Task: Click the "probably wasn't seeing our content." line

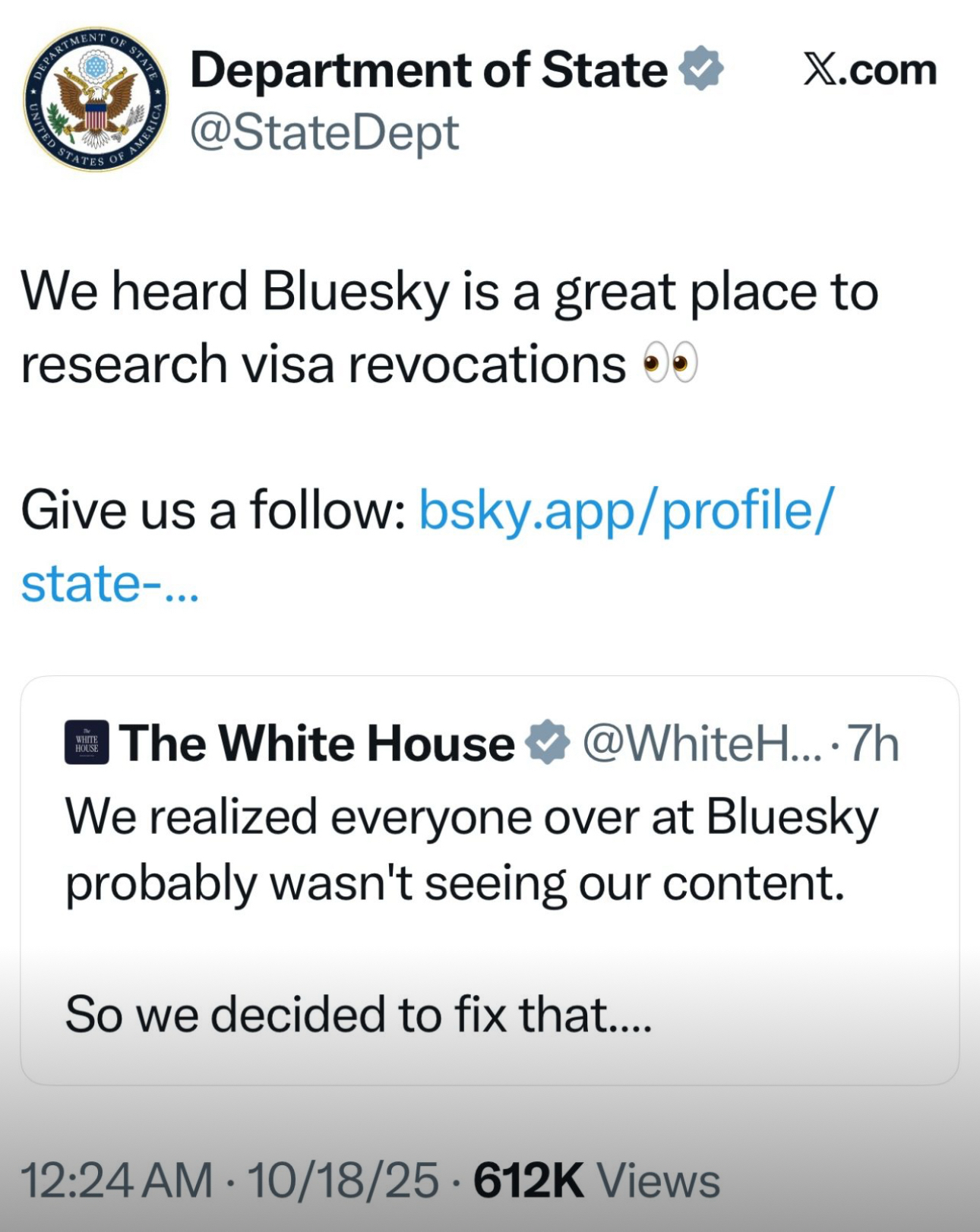Action: [x=455, y=884]
